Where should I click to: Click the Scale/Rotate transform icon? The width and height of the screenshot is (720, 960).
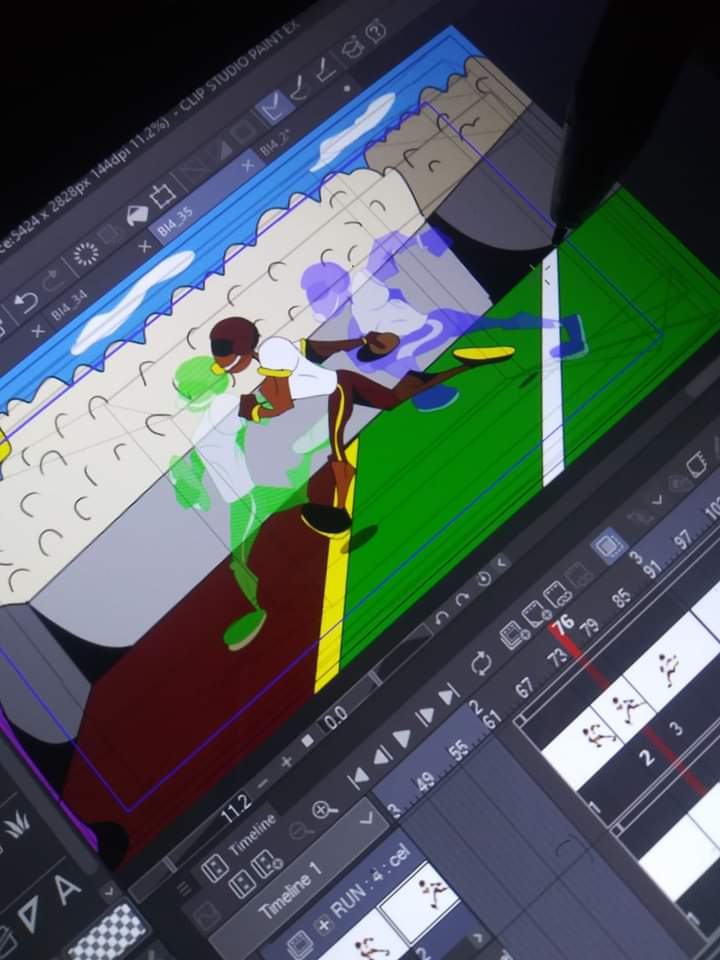(163, 196)
